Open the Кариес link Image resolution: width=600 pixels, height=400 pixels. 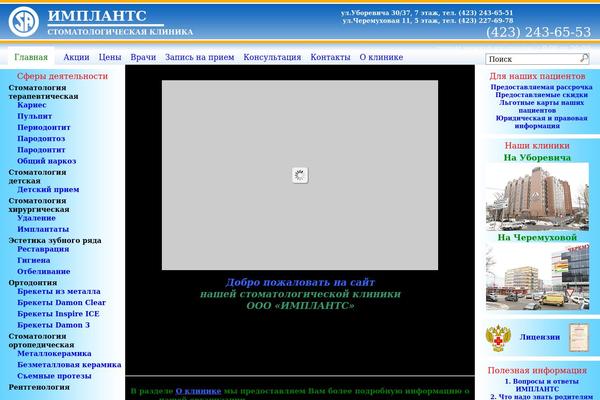[x=32, y=105]
